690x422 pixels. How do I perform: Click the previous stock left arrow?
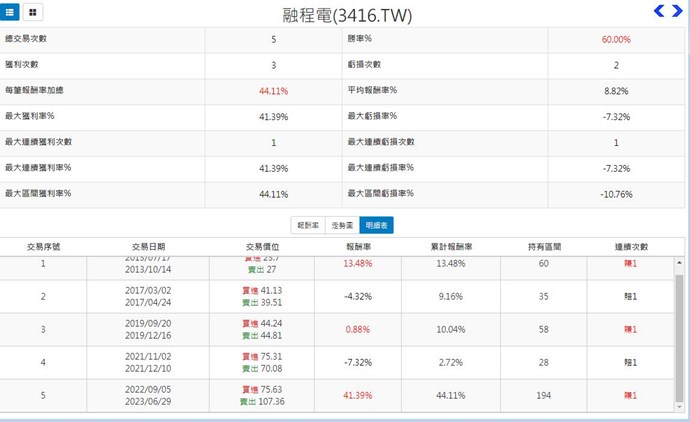coord(659,11)
